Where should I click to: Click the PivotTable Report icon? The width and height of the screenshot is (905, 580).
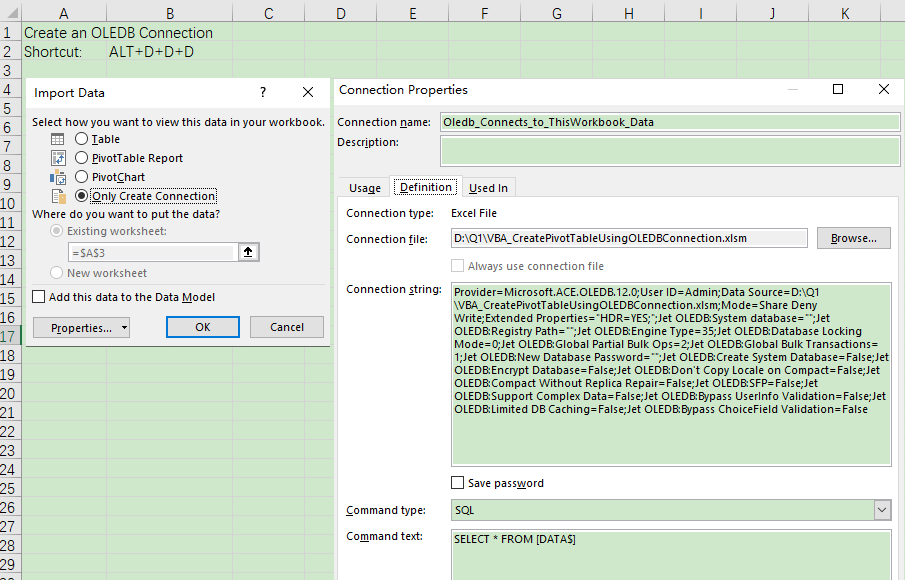pyautogui.click(x=57, y=157)
